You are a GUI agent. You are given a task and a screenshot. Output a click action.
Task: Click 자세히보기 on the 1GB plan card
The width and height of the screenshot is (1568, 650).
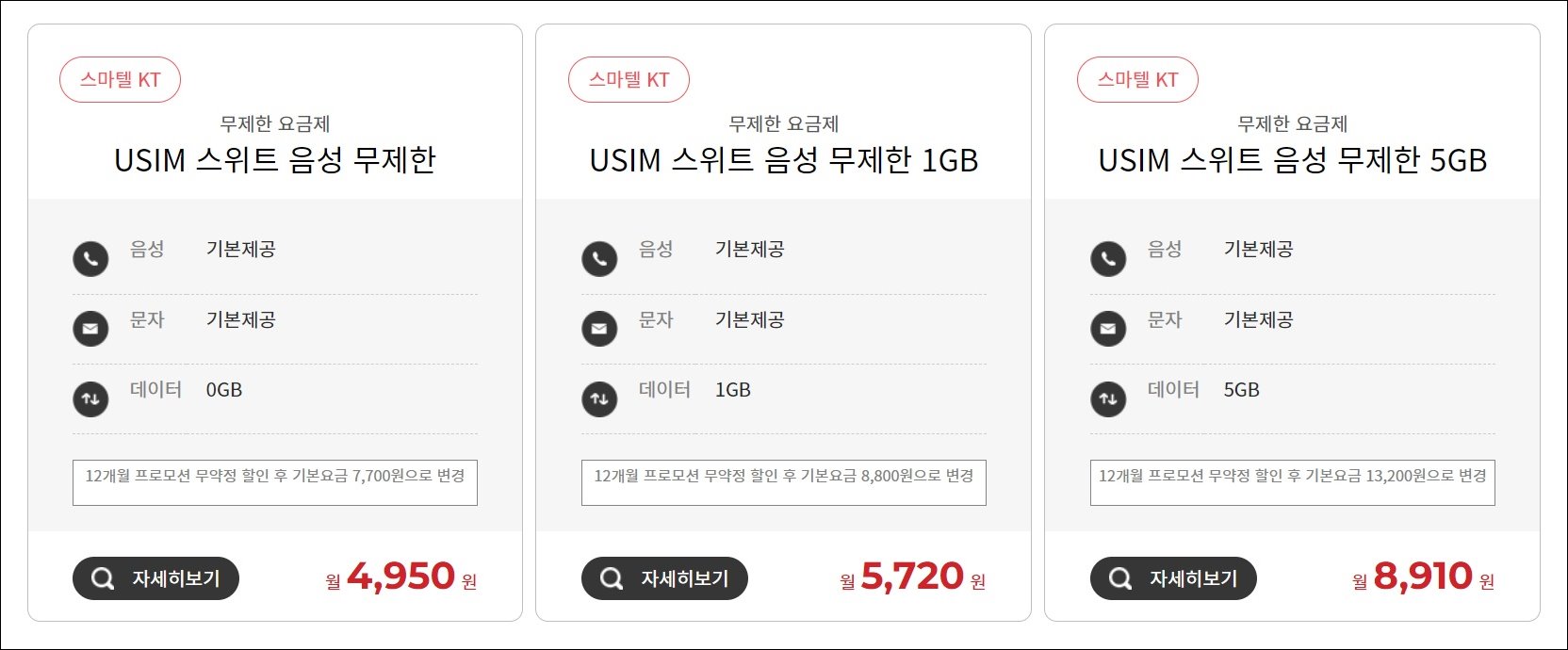[x=663, y=578]
